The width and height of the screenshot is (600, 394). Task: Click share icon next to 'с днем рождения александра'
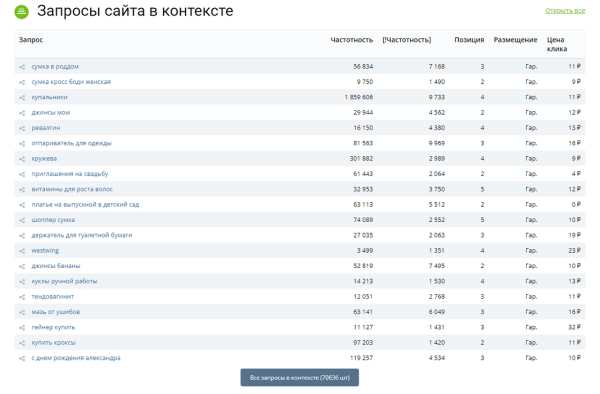pos(22,358)
